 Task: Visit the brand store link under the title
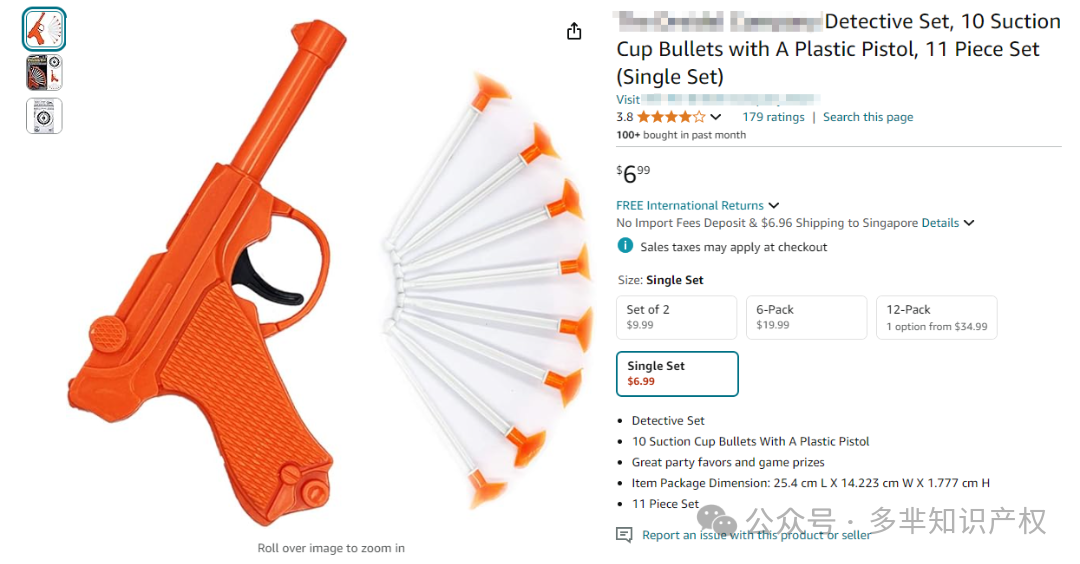[x=717, y=100]
